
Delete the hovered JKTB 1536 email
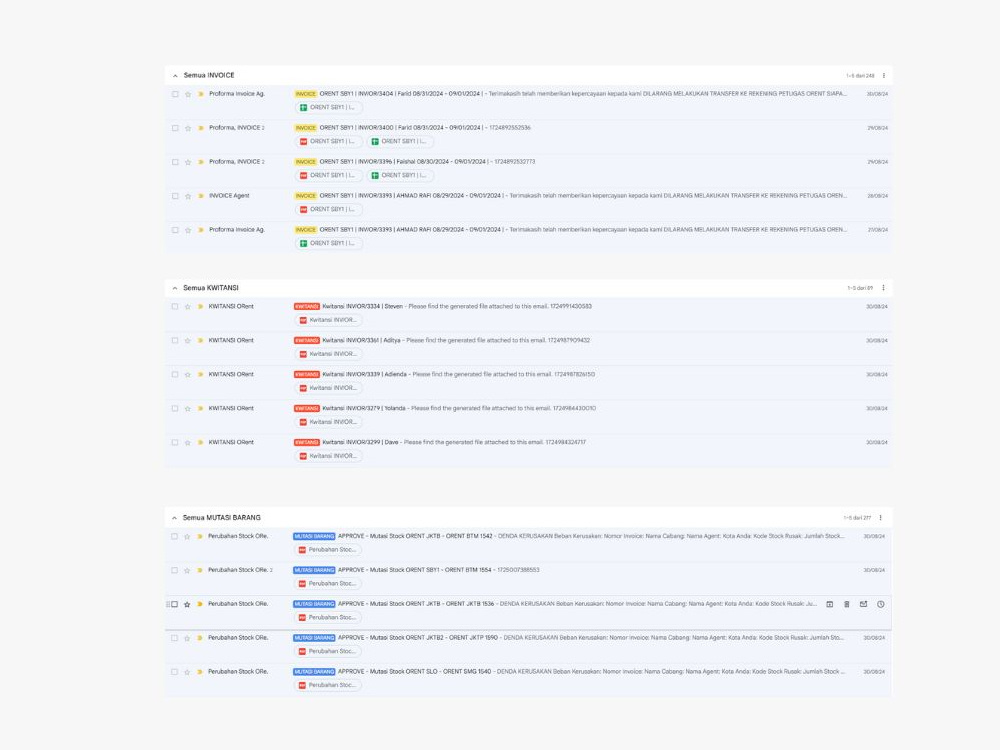pos(846,604)
